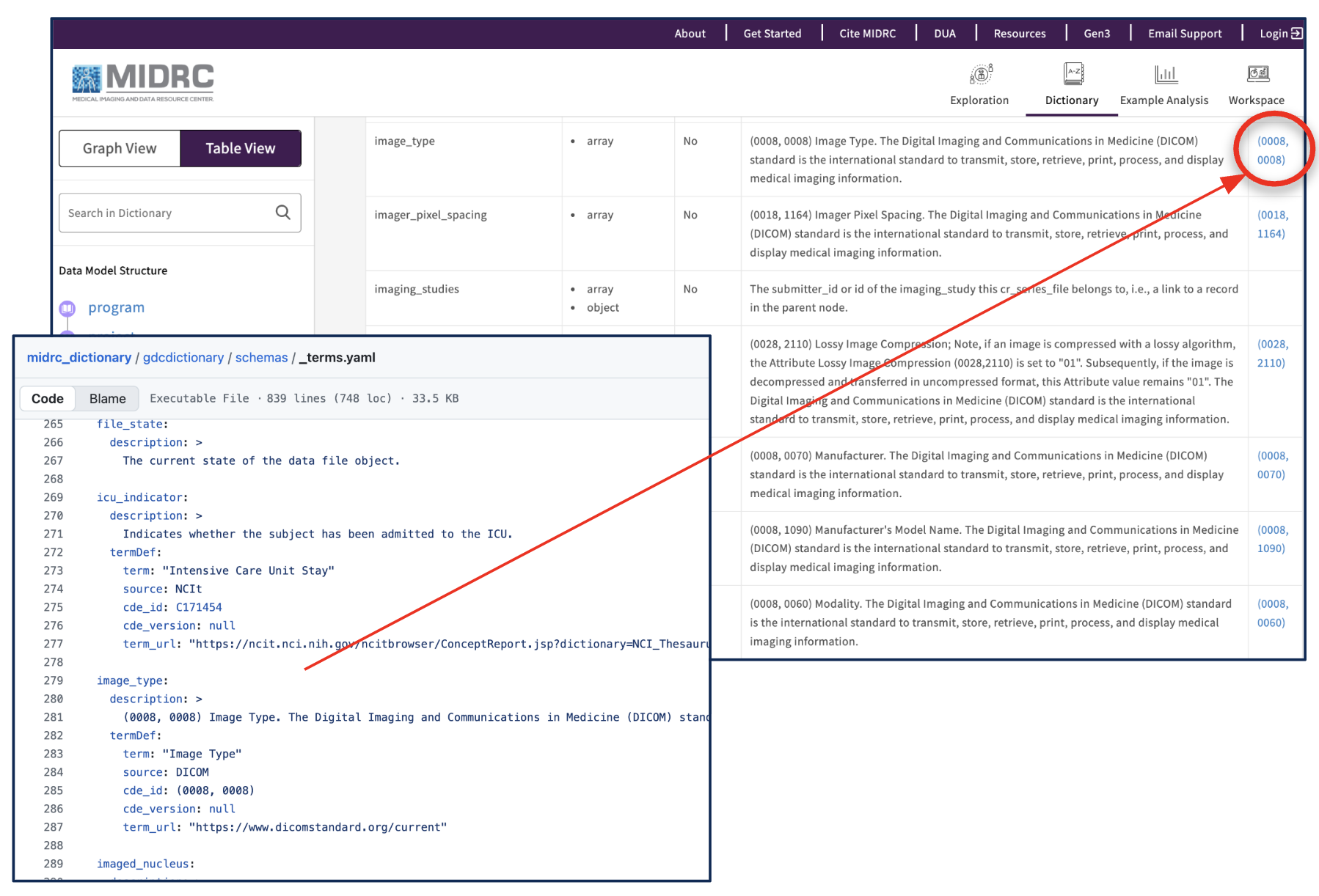Open Get Started in top bar
The height and width of the screenshot is (896, 1319).
(x=772, y=33)
